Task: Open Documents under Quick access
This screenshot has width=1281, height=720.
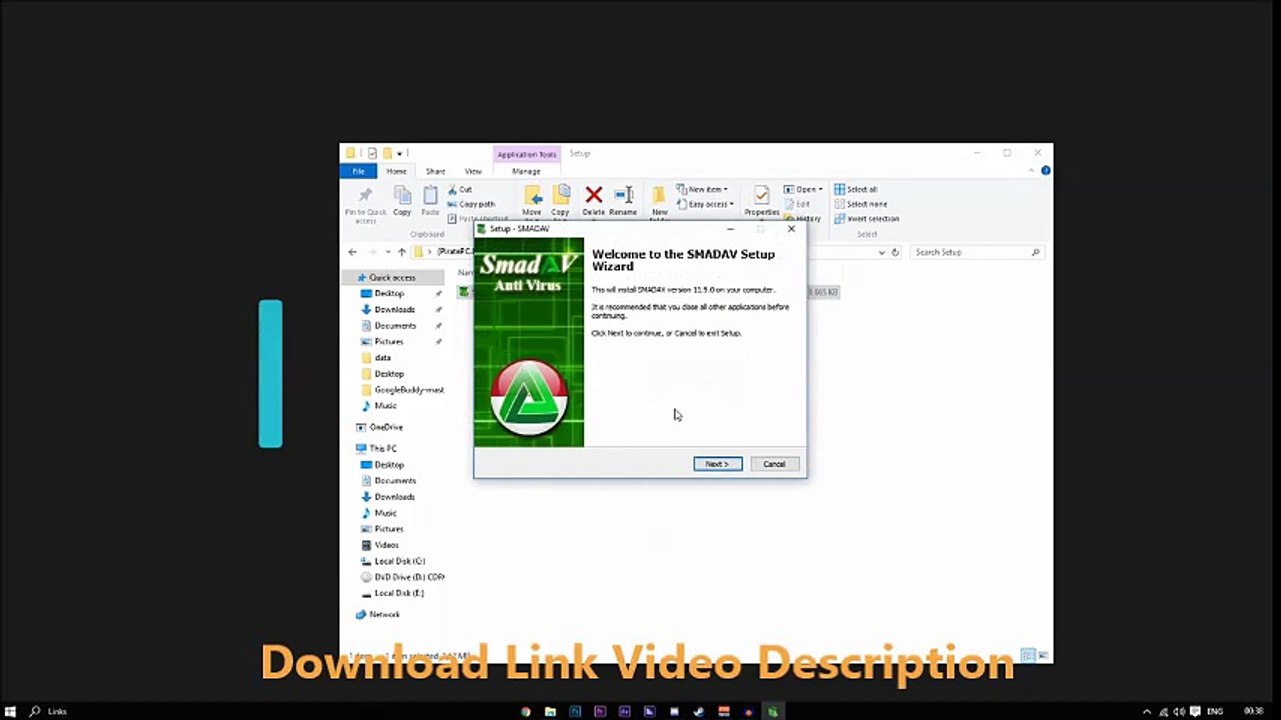Action: coord(395,325)
